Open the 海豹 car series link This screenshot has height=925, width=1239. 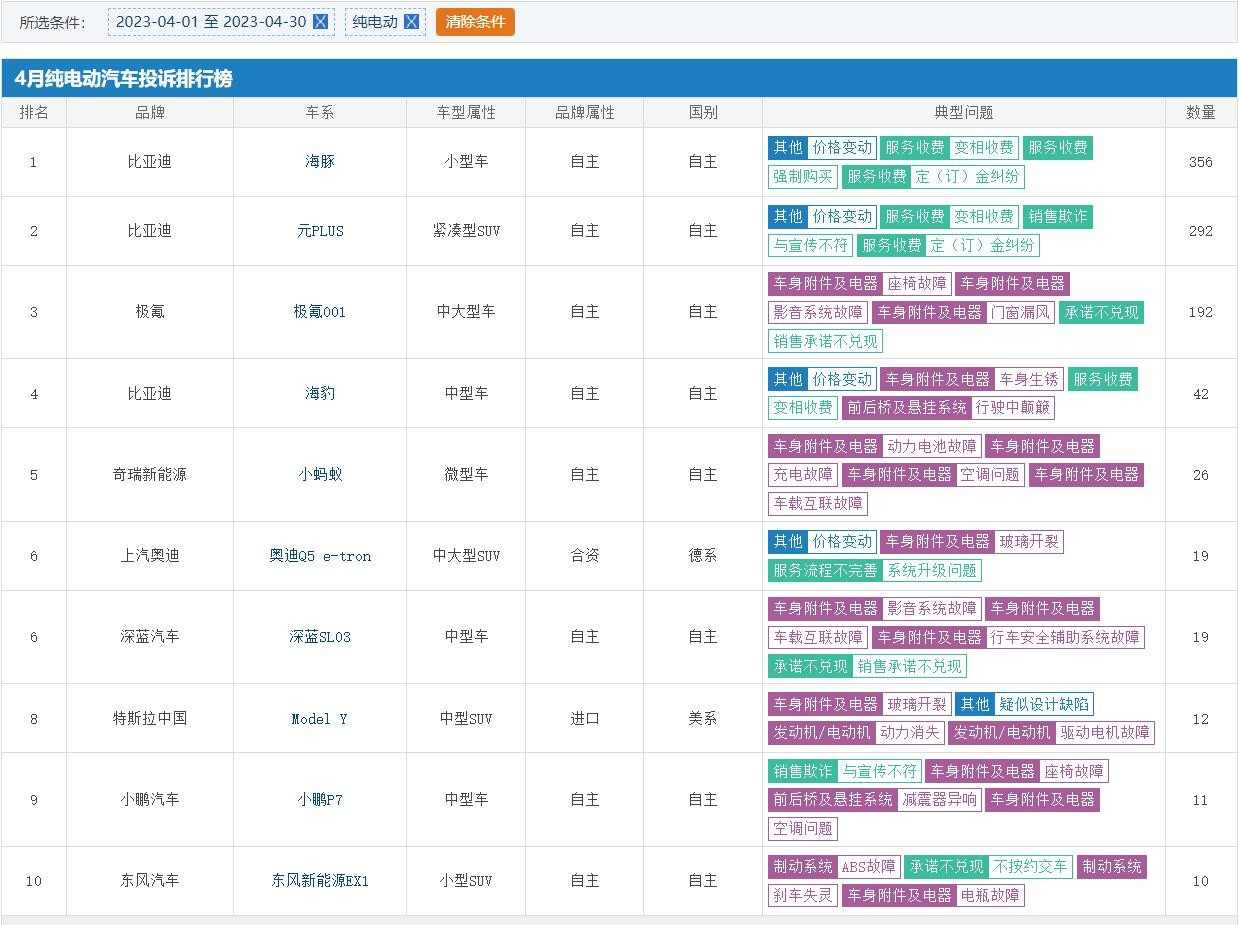point(320,394)
